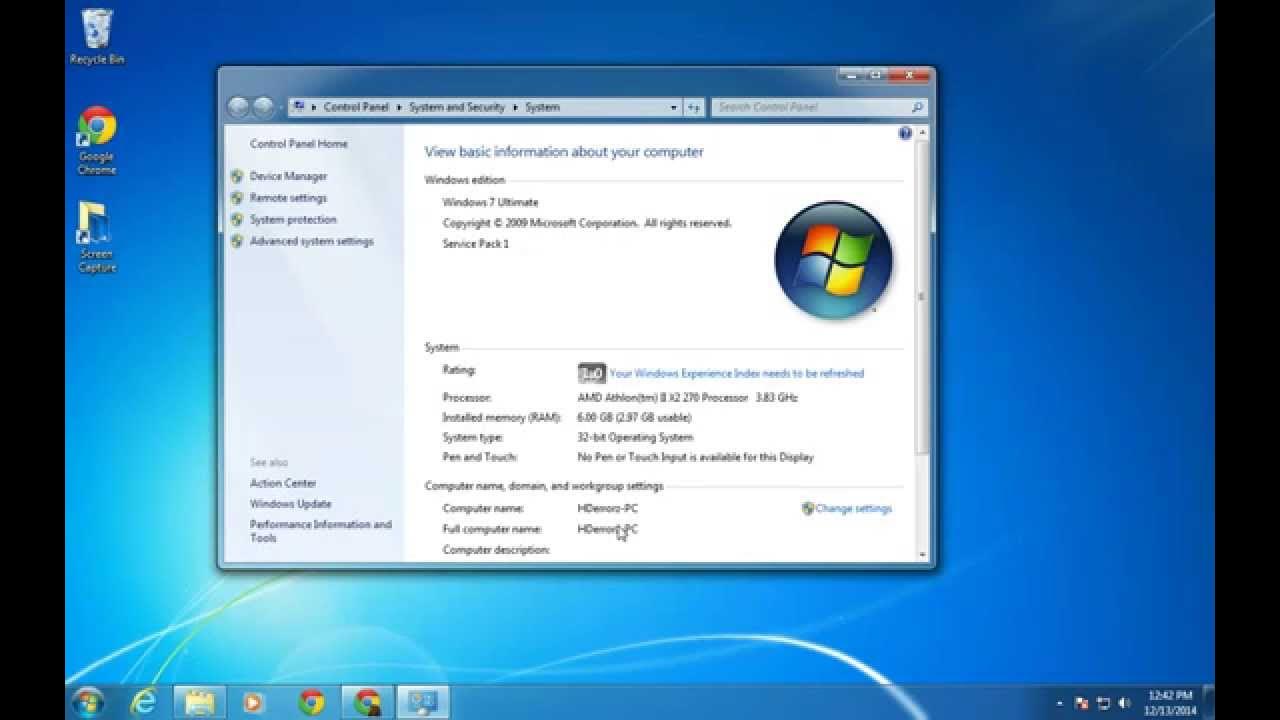Viewport: 1280px width, 720px height.
Task: Select System in the breadcrumb path
Action: [x=542, y=107]
